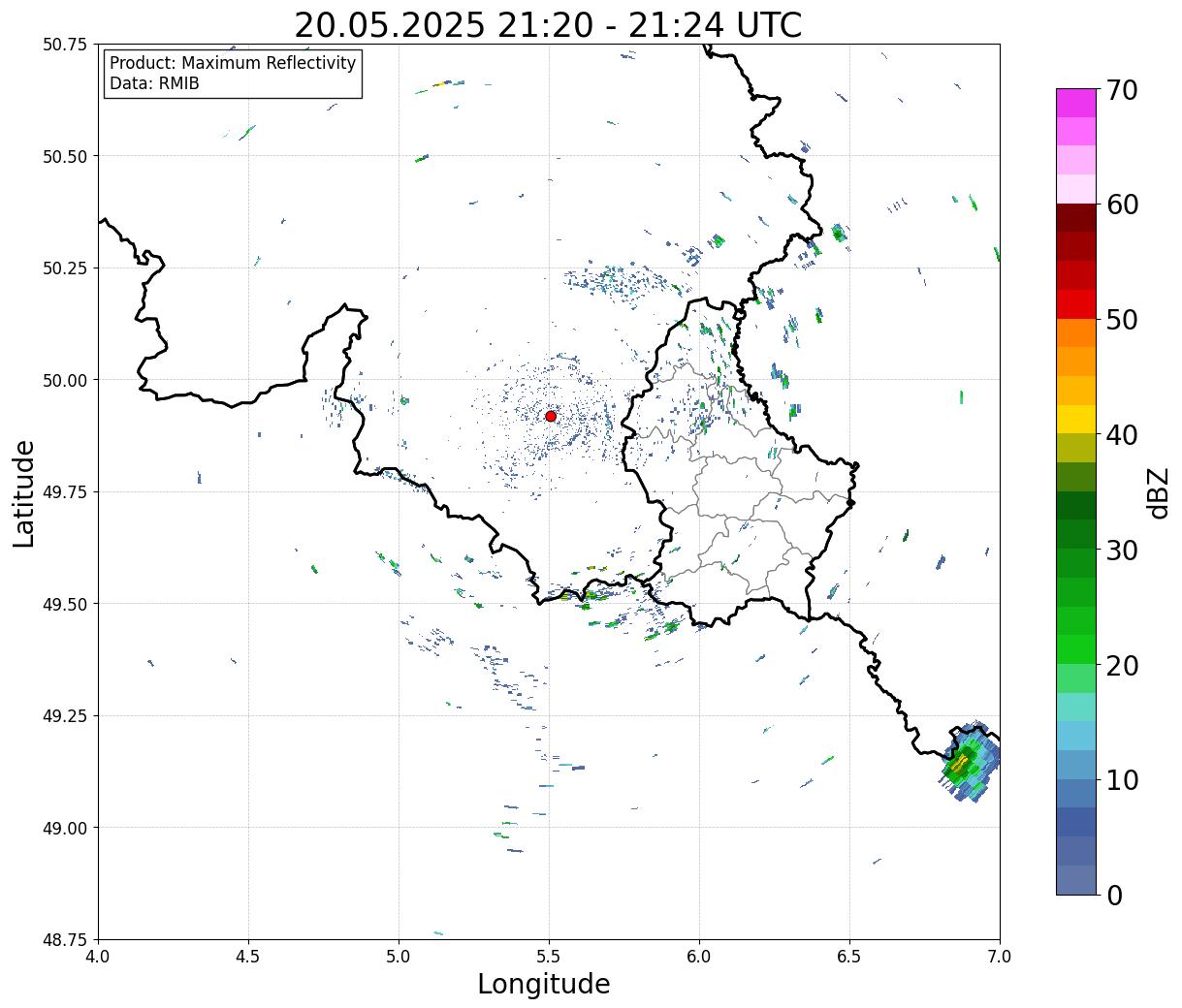Click the dBZ colorbar label
Image resolution: width=1182 pixels, height=1008 pixels.
pyautogui.click(x=1158, y=491)
